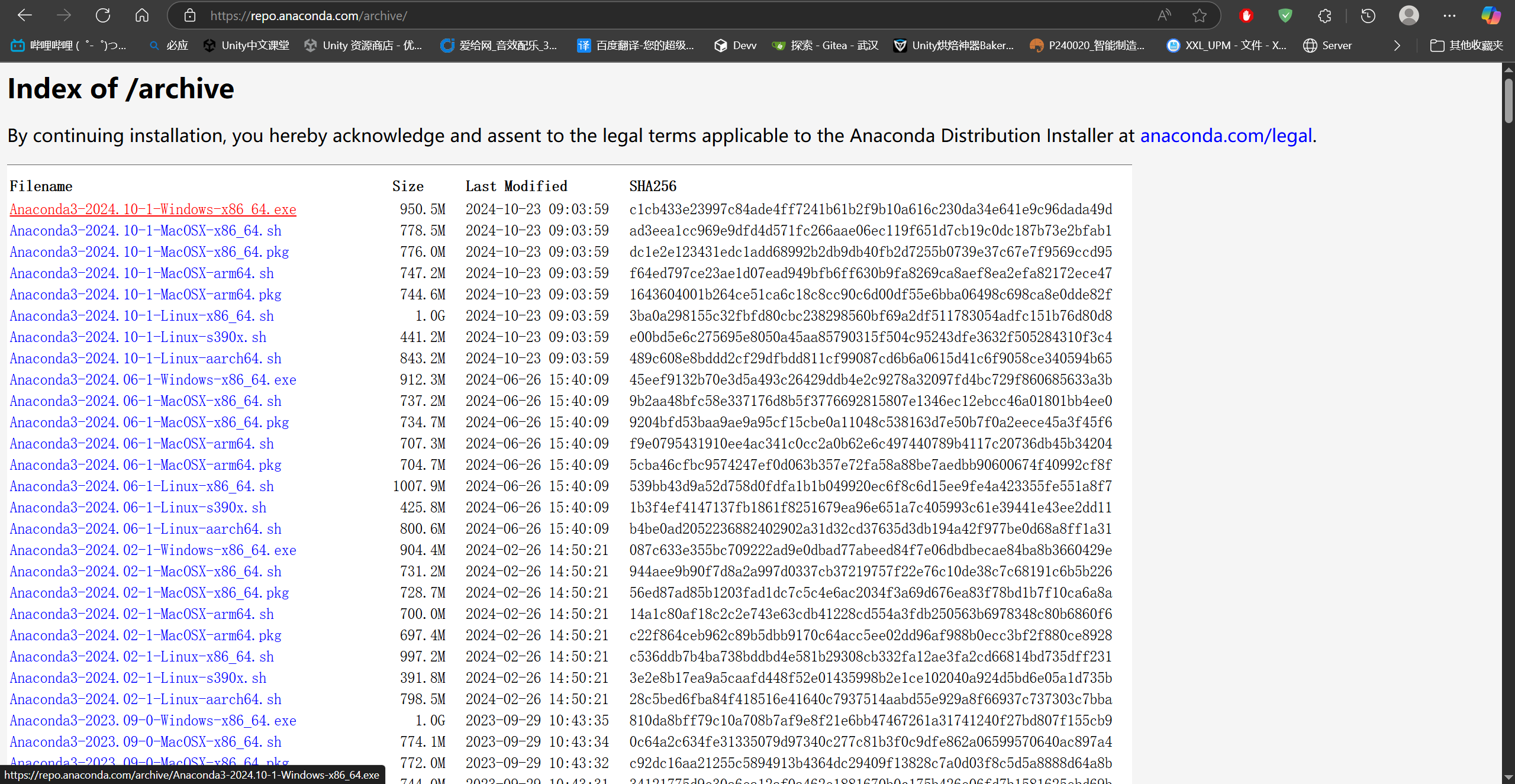Add page to favorites with star icon
The height and width of the screenshot is (784, 1515).
(1200, 15)
